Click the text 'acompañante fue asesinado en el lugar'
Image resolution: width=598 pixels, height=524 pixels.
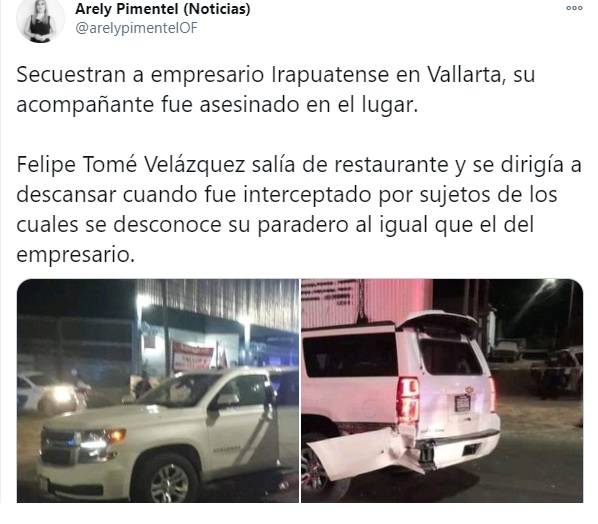coord(217,104)
